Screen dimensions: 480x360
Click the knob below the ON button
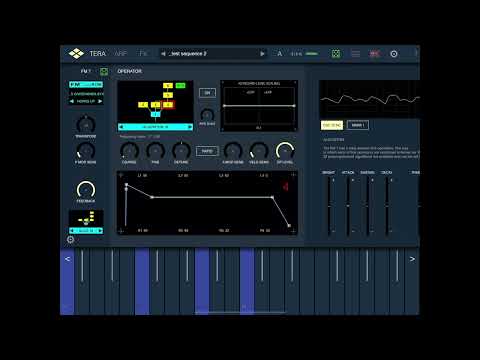207,115
